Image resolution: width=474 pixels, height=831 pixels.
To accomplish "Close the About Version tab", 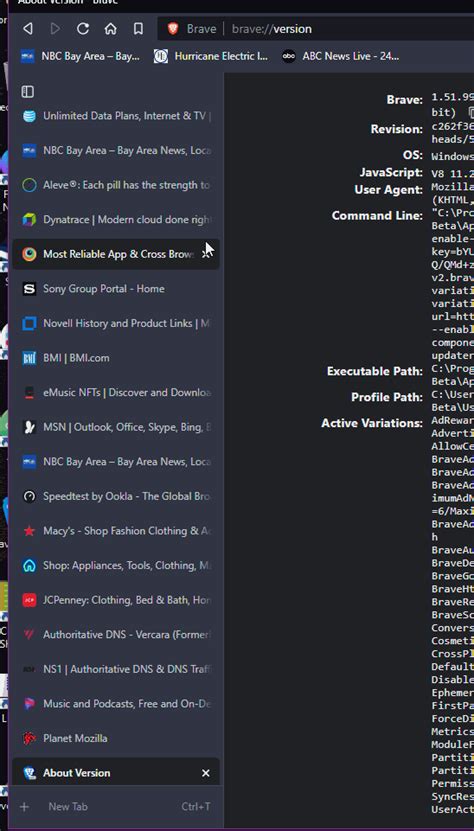I will pyautogui.click(x=206, y=773).
